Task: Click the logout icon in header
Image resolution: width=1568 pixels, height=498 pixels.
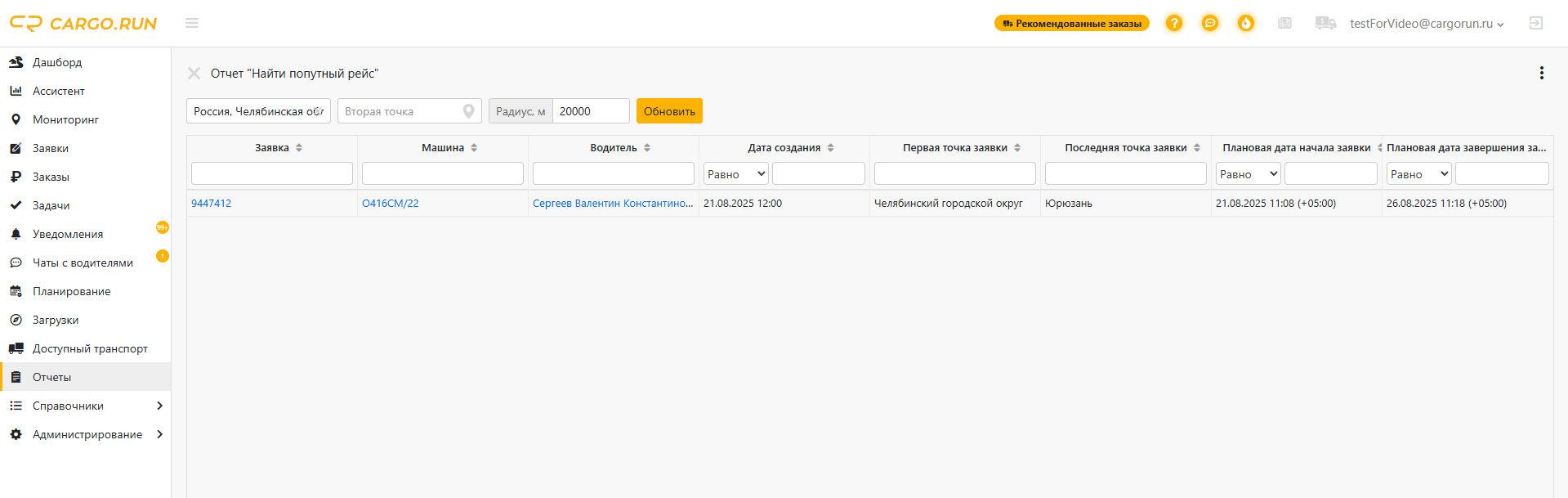Action: 1535,23
